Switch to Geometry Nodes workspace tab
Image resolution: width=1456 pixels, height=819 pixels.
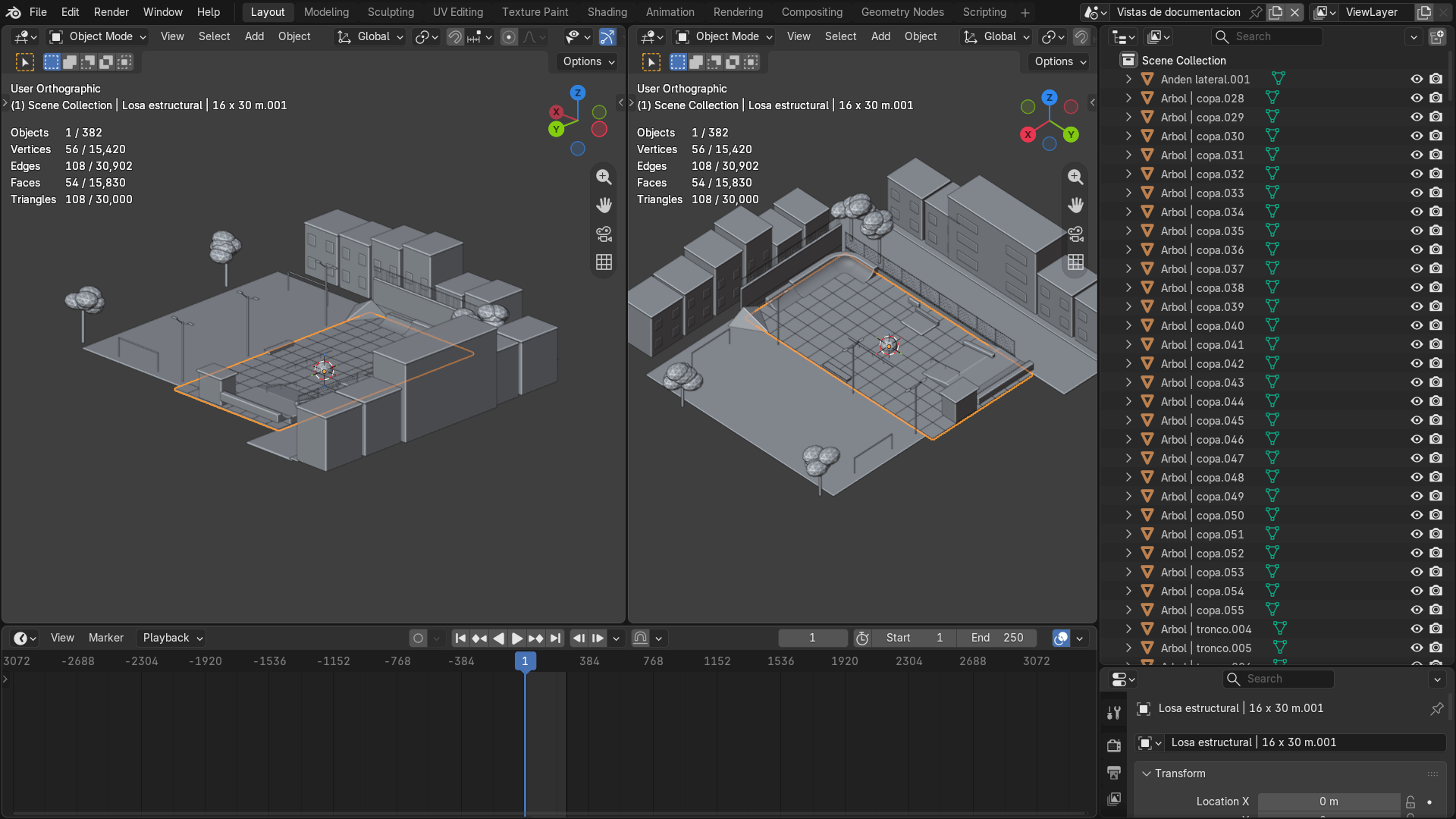902,12
